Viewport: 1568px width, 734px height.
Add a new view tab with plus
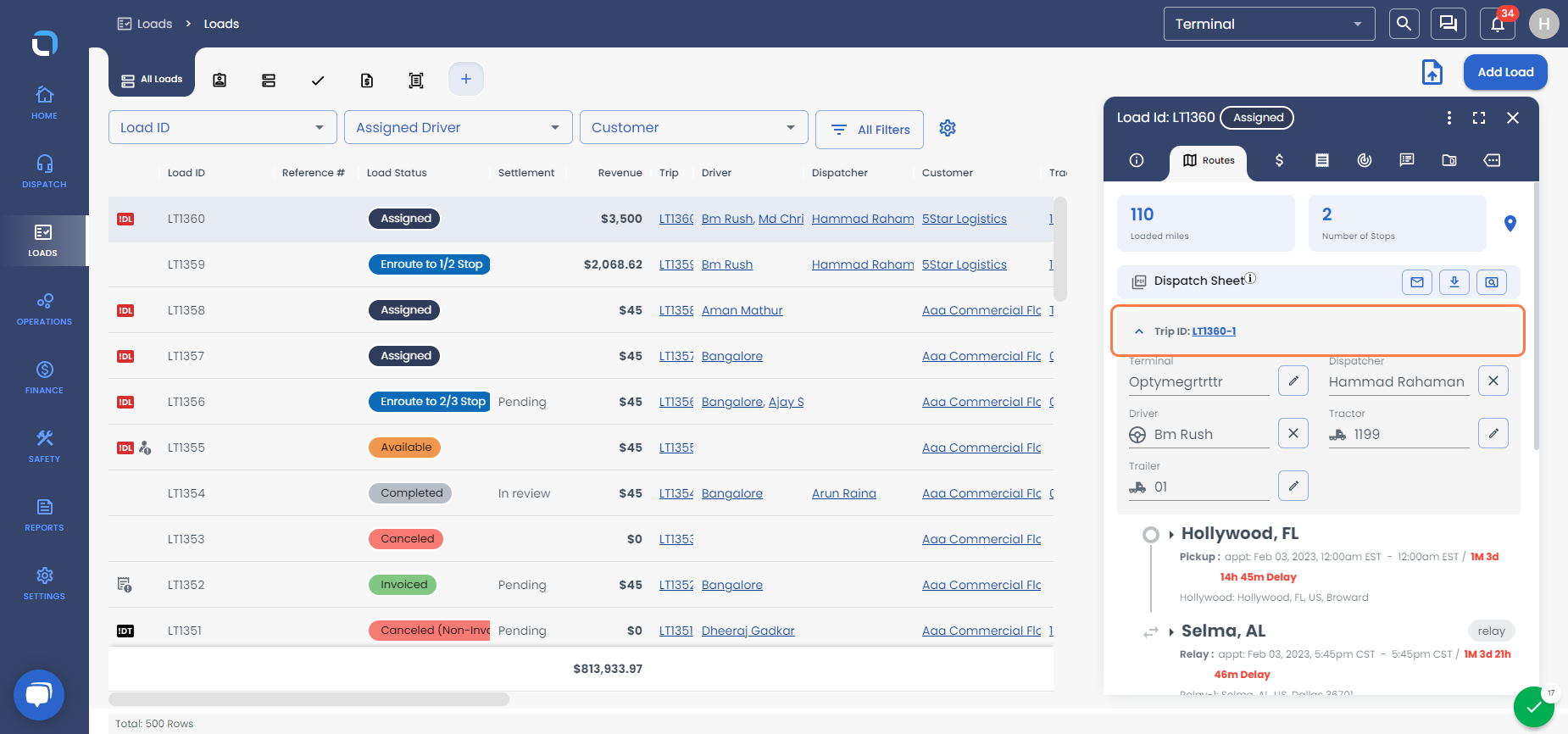pyautogui.click(x=466, y=79)
